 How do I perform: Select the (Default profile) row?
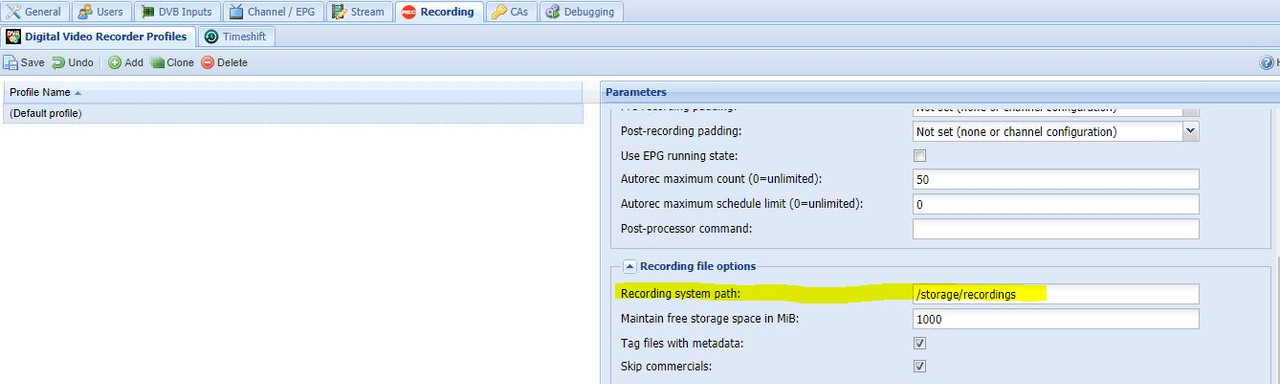pos(292,114)
